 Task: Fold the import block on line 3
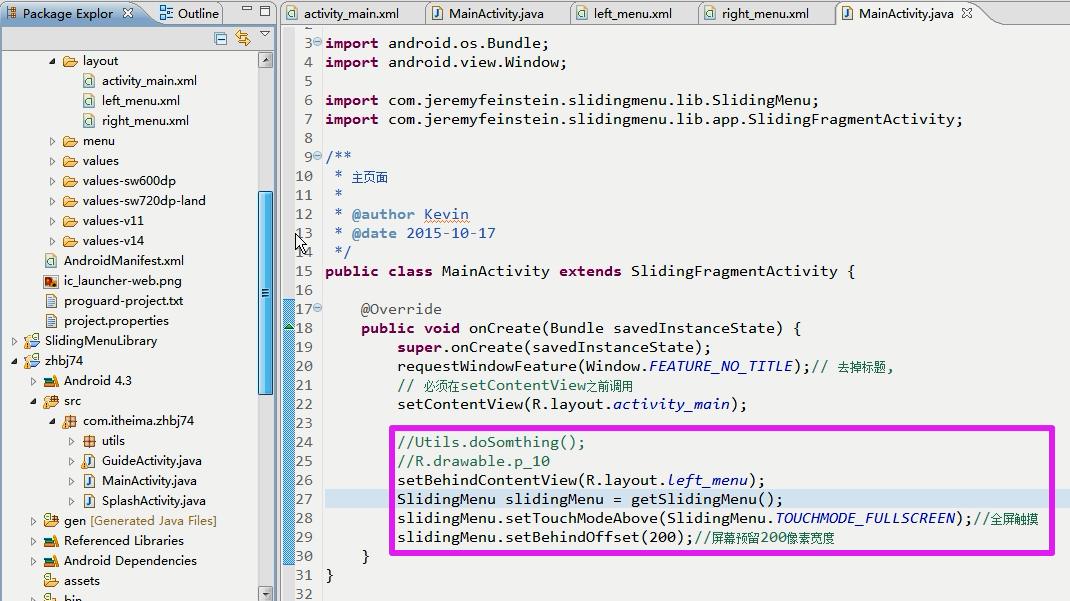(317, 43)
